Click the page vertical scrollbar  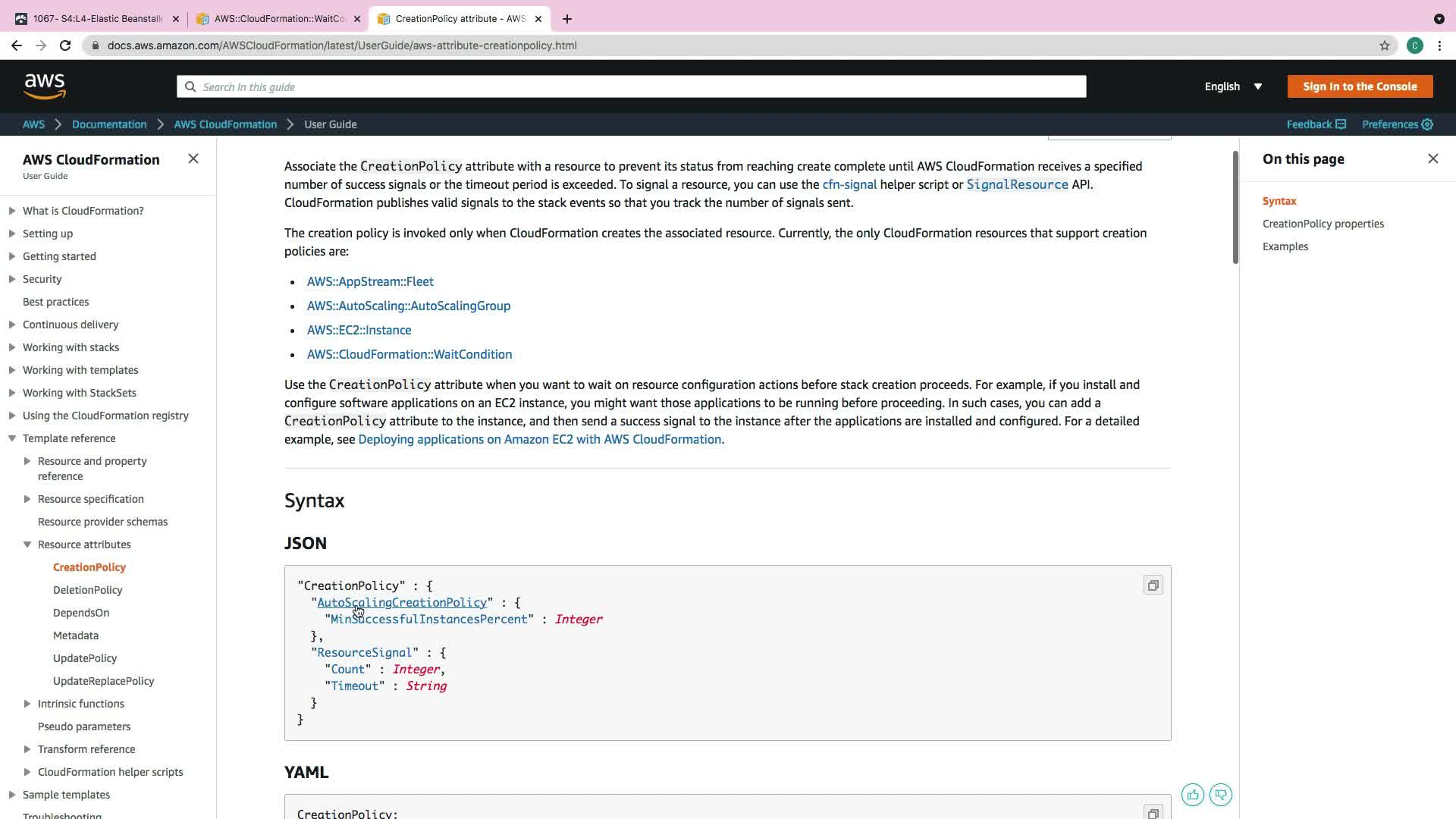pyautogui.click(x=1235, y=208)
